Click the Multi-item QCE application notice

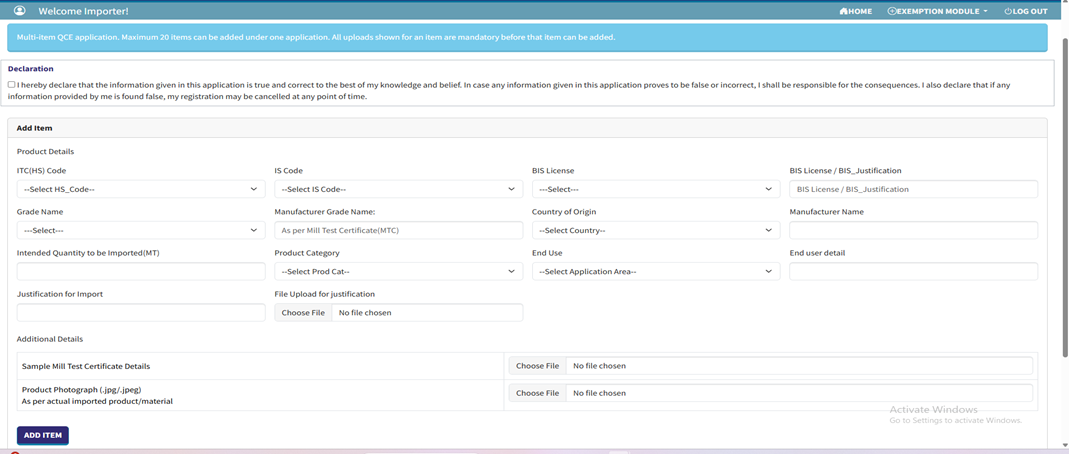(x=527, y=37)
